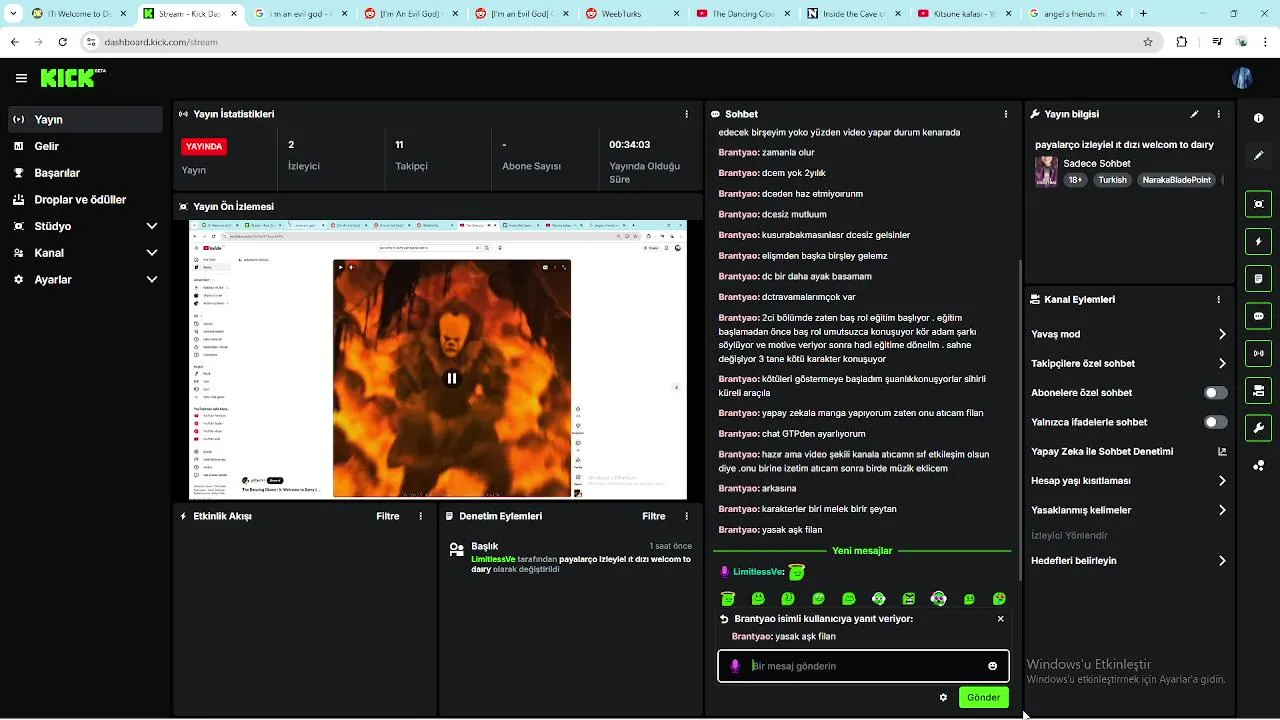
Task: Select the moderation server icon in right sidebar
Action: (1258, 390)
